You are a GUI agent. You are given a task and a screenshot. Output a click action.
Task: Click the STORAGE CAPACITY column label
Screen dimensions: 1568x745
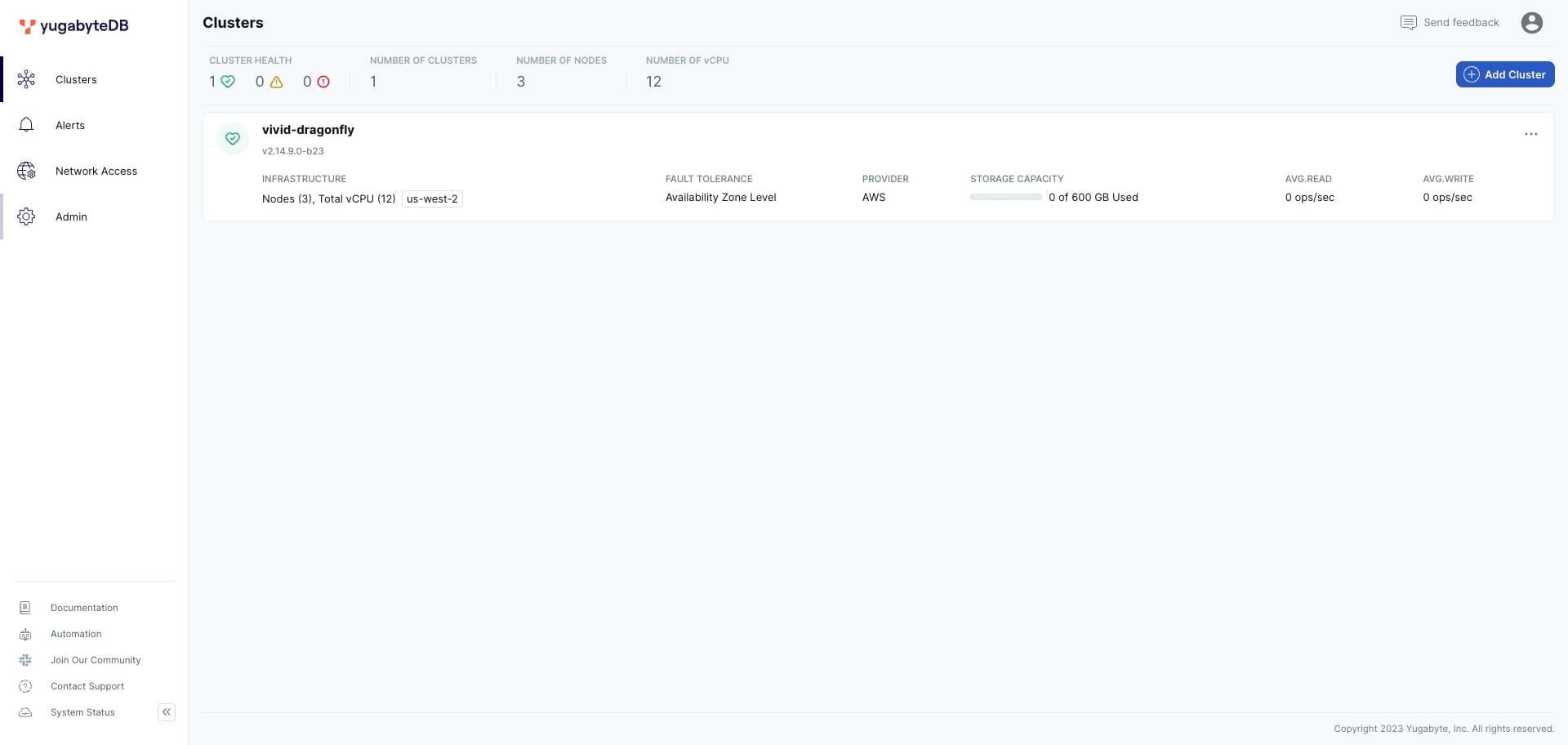pos(1017,179)
